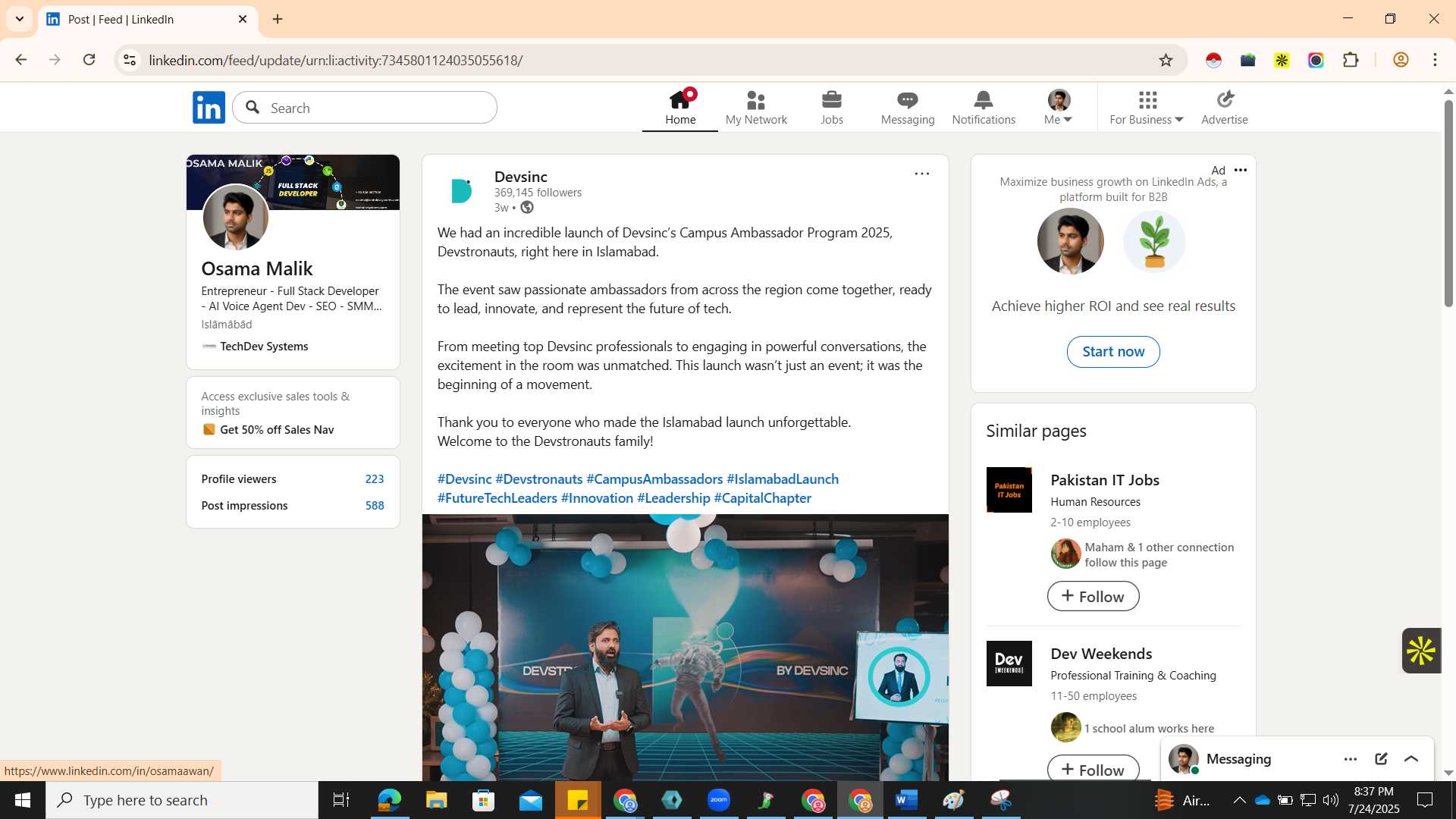Viewport: 1456px width, 819px height.
Task: Click the browser address bar URL
Action: coord(336,60)
